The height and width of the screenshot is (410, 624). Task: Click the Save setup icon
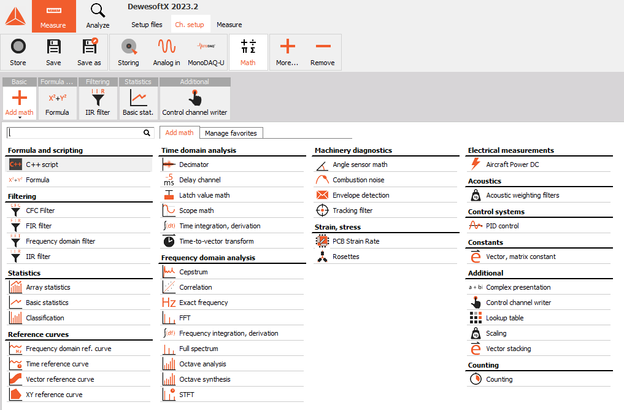point(53,52)
